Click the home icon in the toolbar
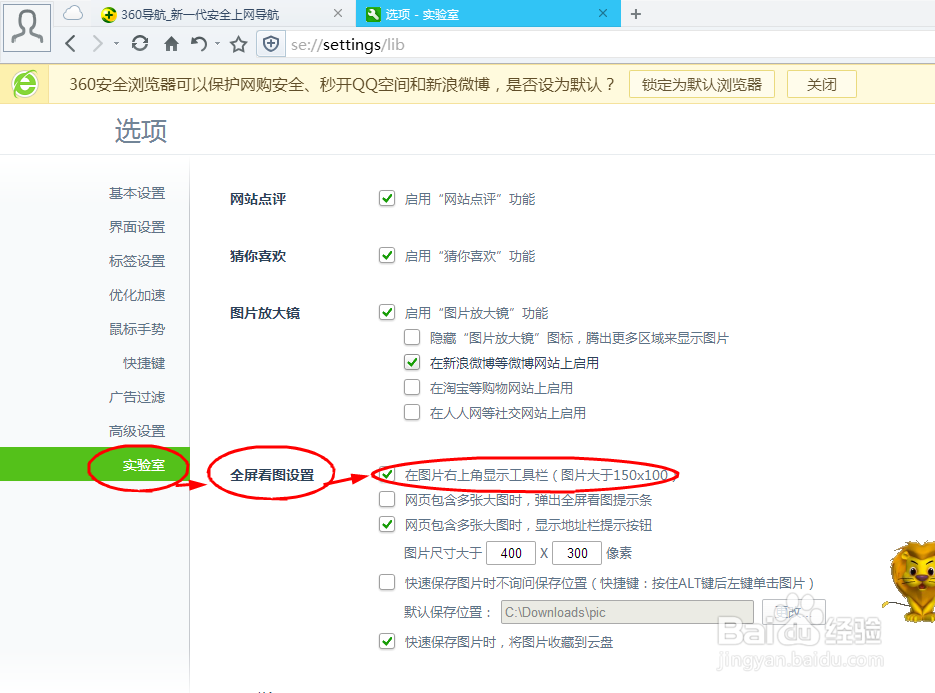Viewport: 935px width, 693px height. pos(171,44)
